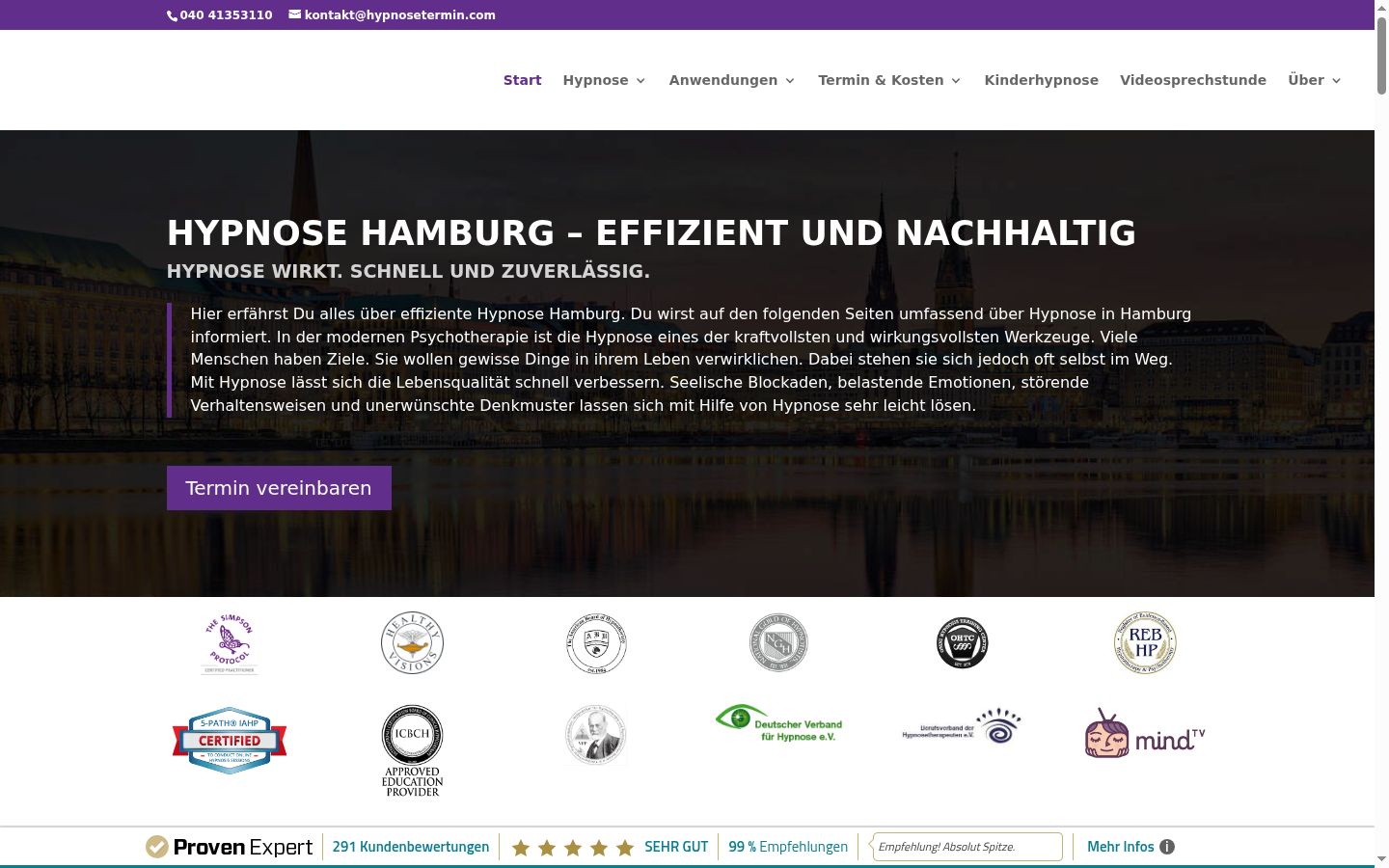Go to the Kinderhypnose page
The image size is (1389, 868).
(x=1041, y=80)
